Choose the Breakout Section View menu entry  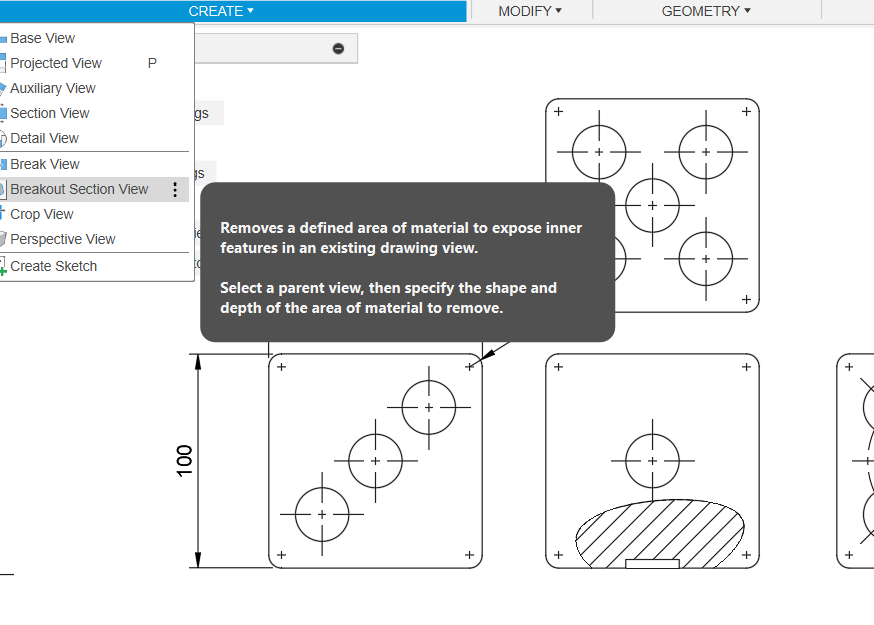(x=79, y=190)
